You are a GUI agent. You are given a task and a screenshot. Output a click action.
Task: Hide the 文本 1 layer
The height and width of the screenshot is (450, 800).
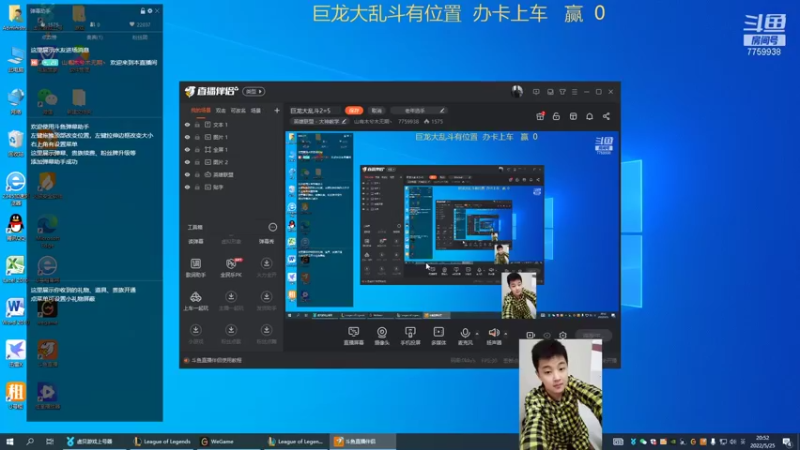tap(187, 124)
